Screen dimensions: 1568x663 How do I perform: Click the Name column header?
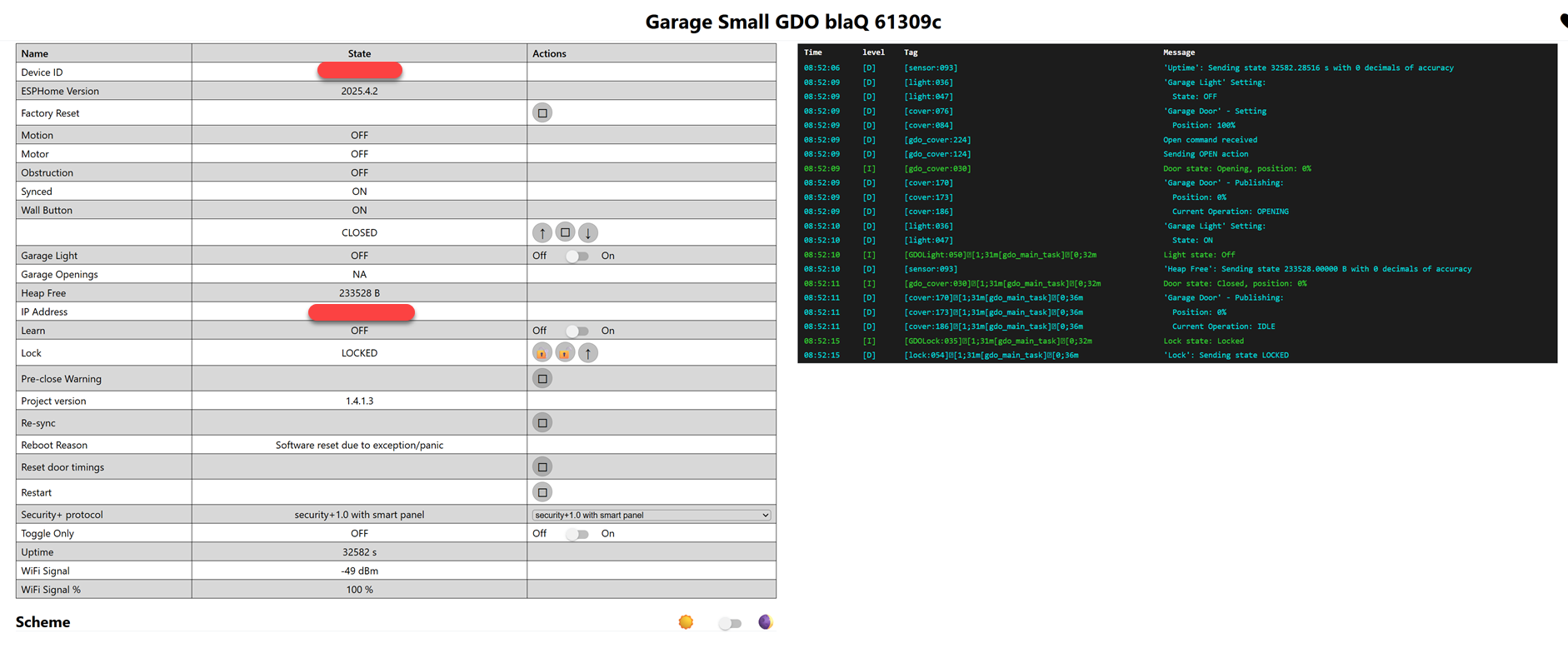[x=35, y=53]
